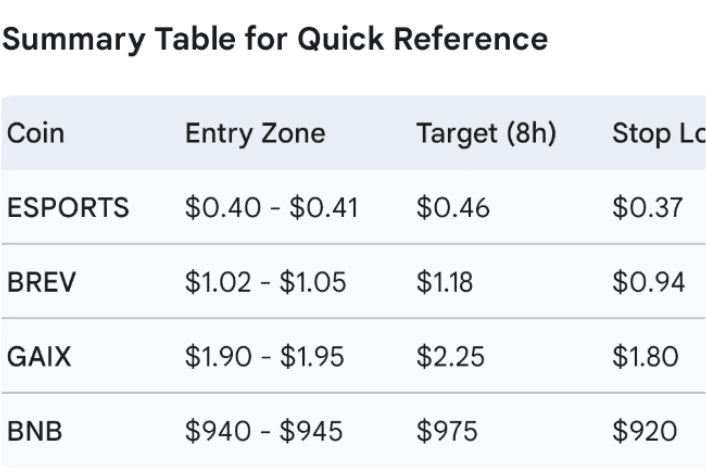The width and height of the screenshot is (706, 473).
Task: Select the BNB coin cell
Action: pyautogui.click(x=36, y=432)
